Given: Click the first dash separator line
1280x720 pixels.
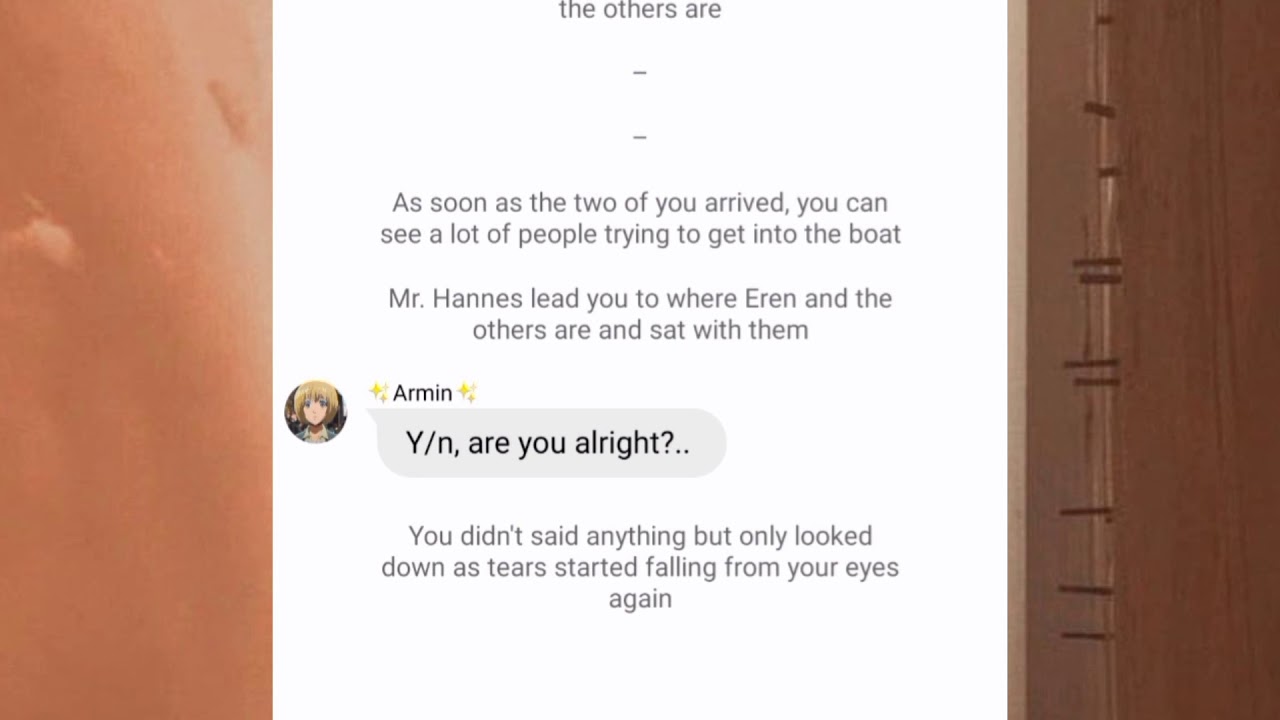Looking at the screenshot, I should tap(640, 73).
